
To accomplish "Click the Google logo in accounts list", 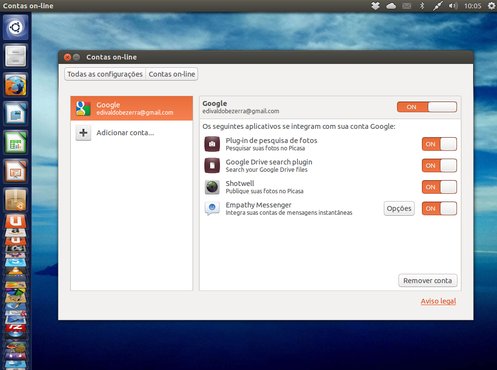I will (83, 108).
